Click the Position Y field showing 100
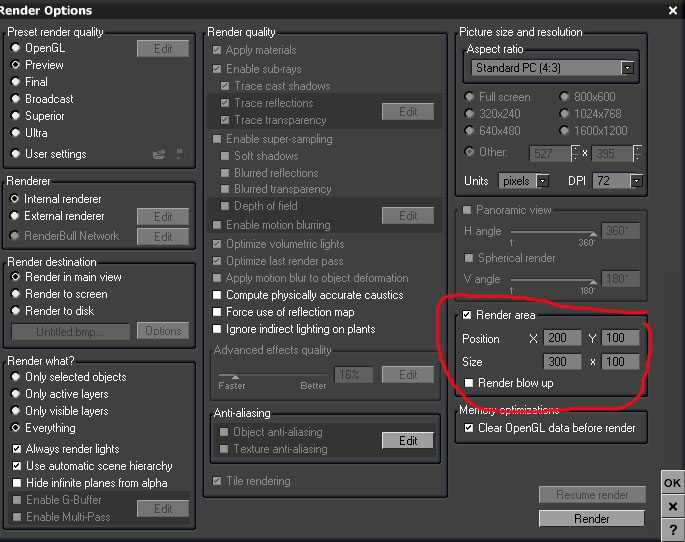The height and width of the screenshot is (542, 685). (x=620, y=338)
